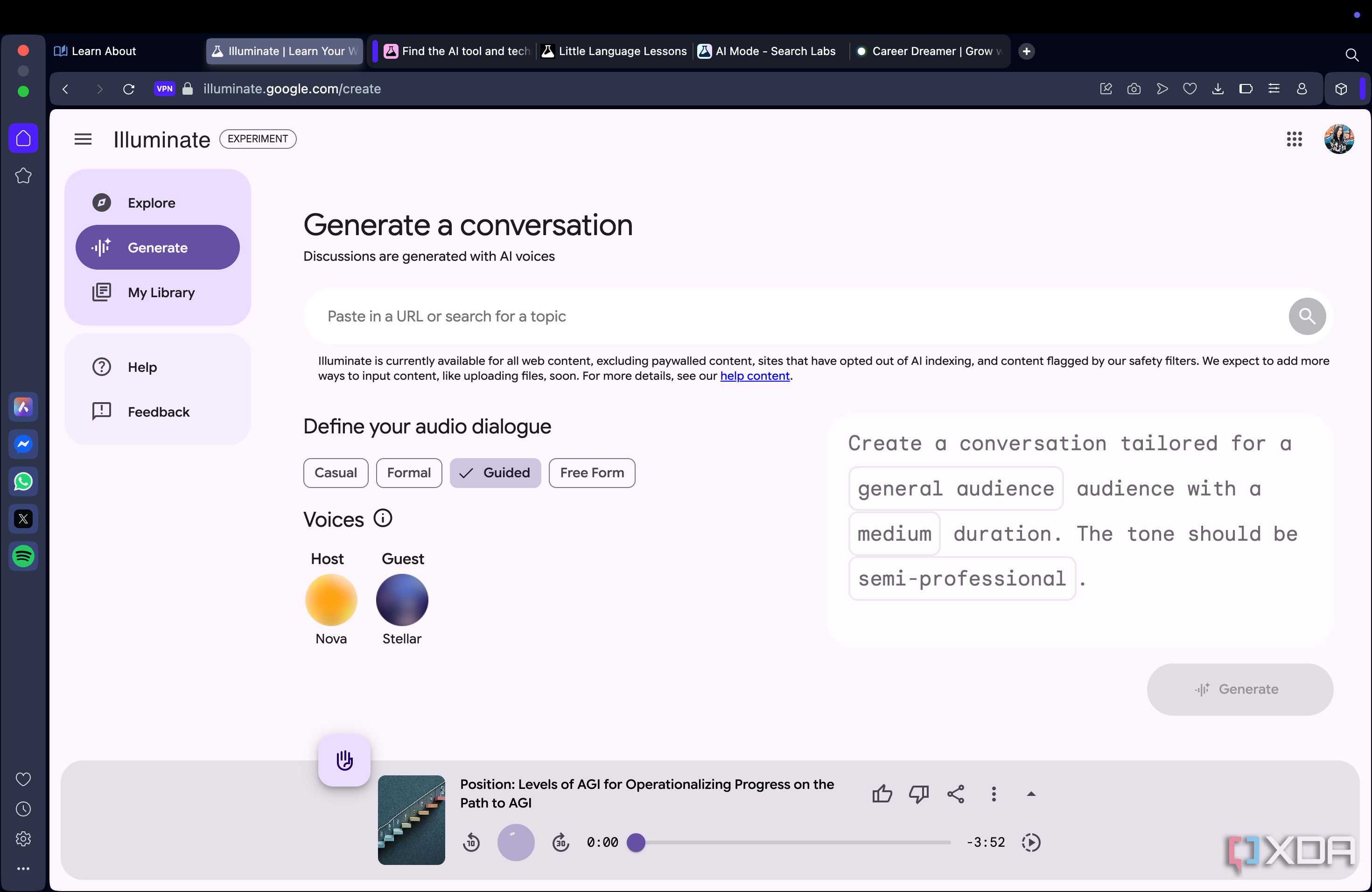Viewport: 1372px width, 892px height.
Task: Go back to previous page
Action: point(65,89)
